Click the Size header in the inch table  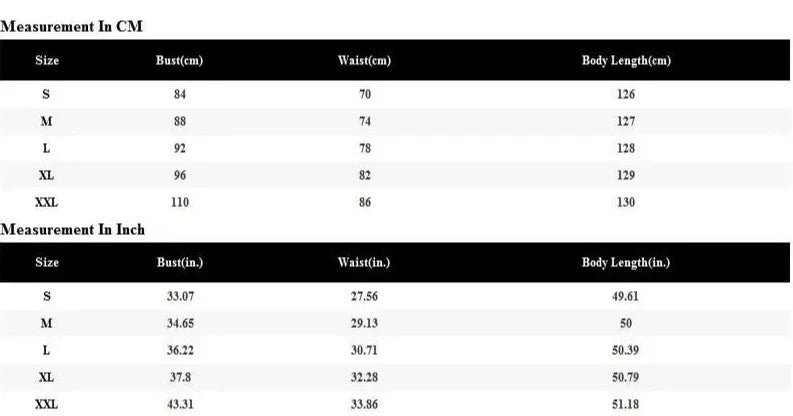pos(47,263)
